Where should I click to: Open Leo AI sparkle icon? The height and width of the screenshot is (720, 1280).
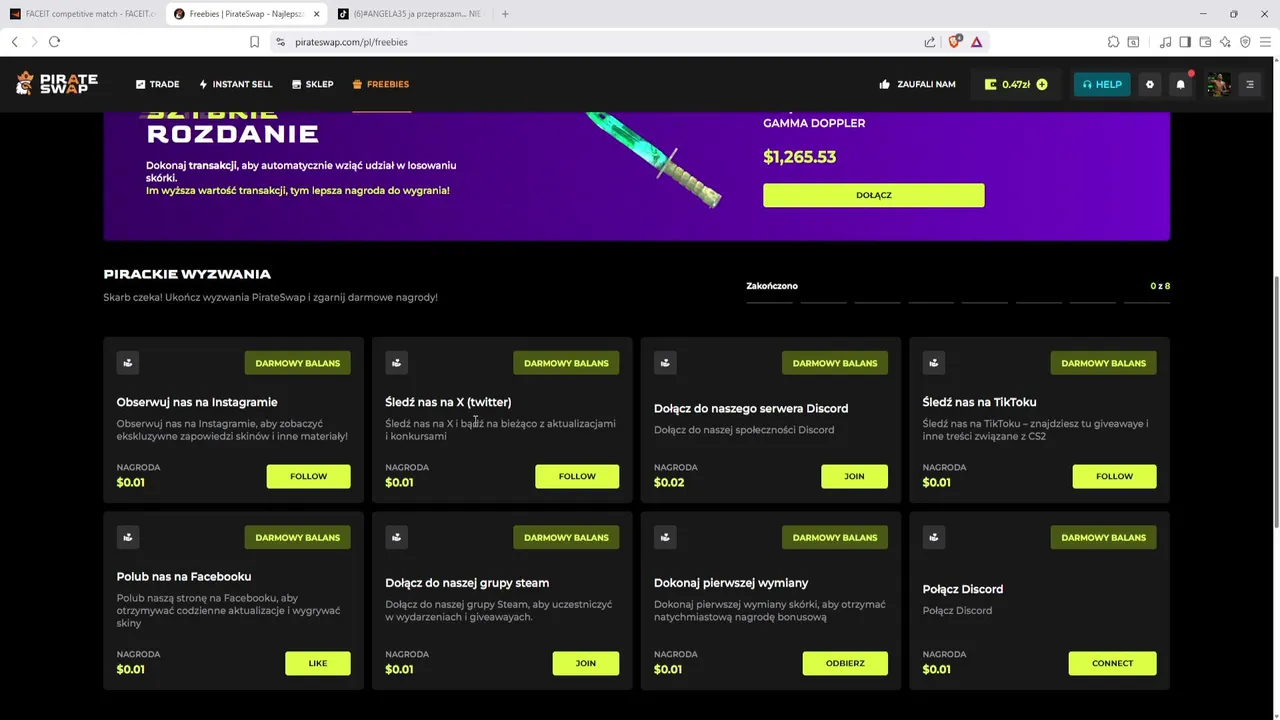coord(1225,42)
